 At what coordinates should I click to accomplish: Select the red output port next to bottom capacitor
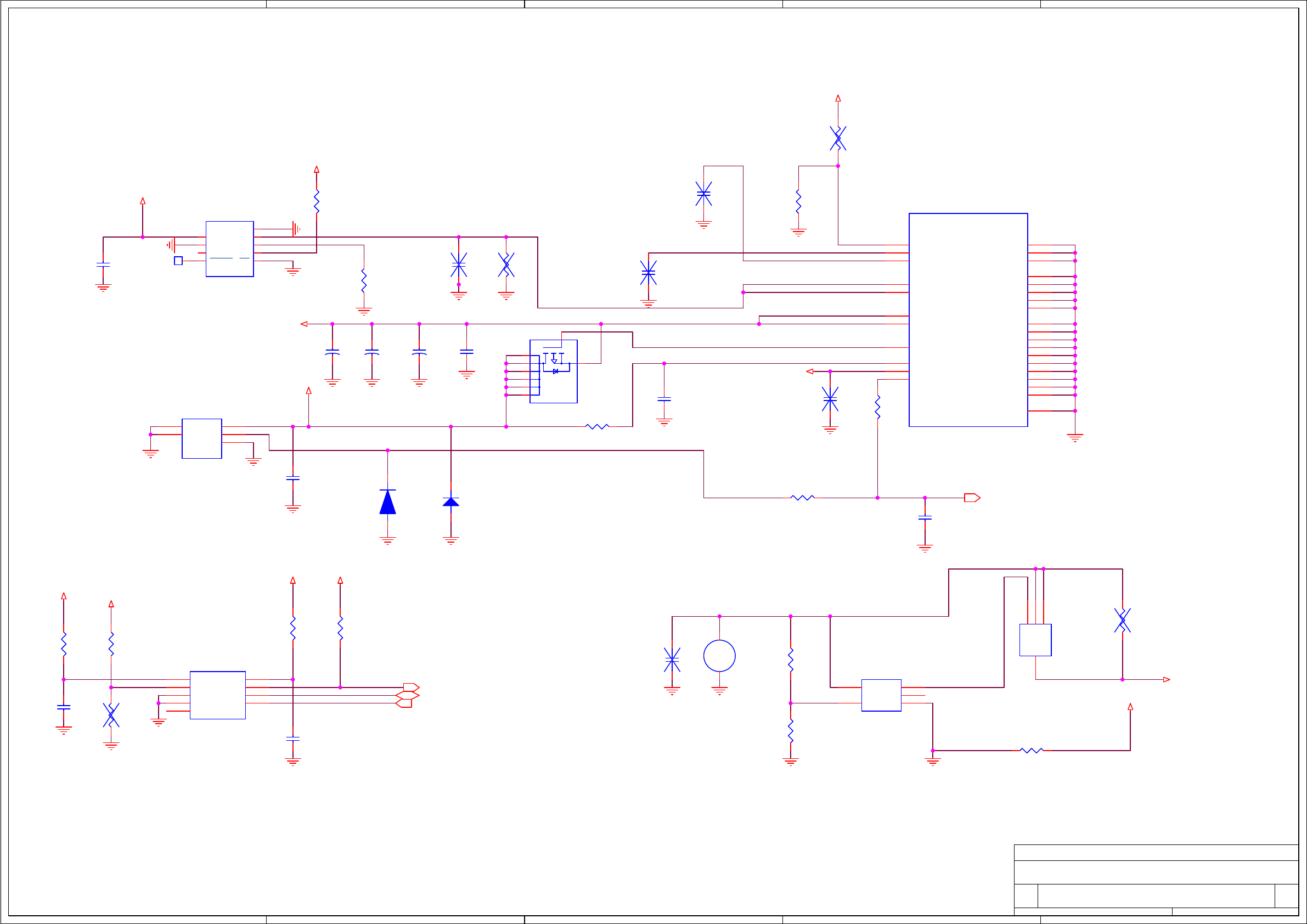(x=972, y=498)
